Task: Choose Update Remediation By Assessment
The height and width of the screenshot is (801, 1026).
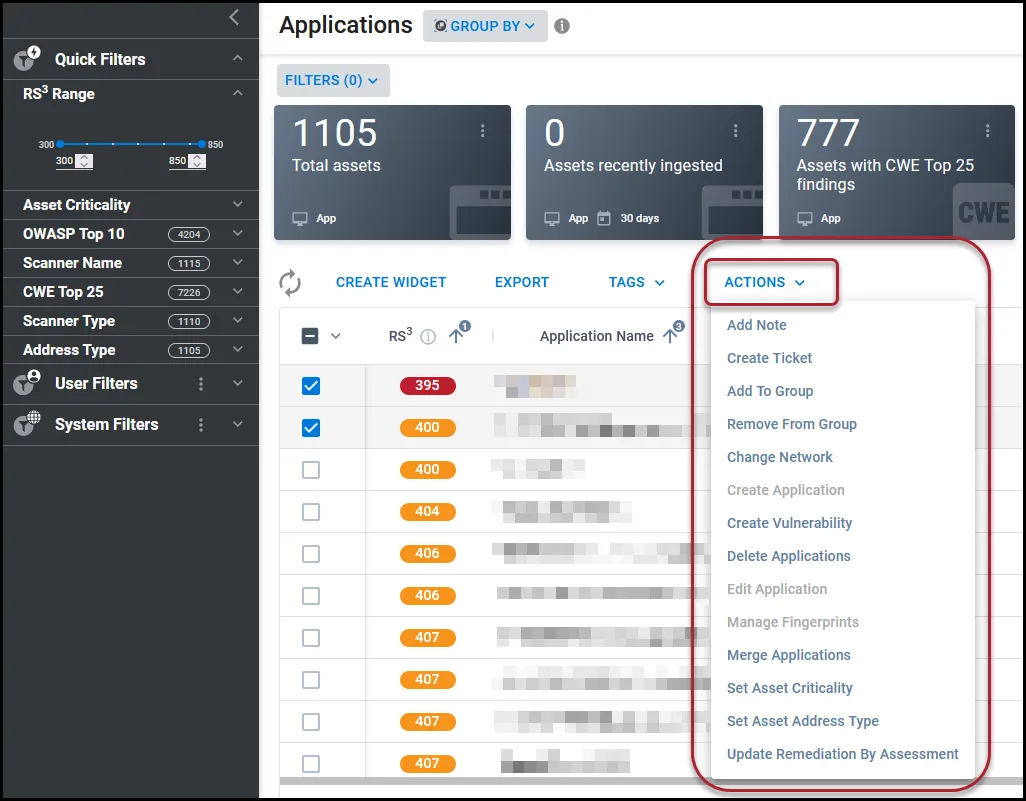Action: [x=843, y=755]
